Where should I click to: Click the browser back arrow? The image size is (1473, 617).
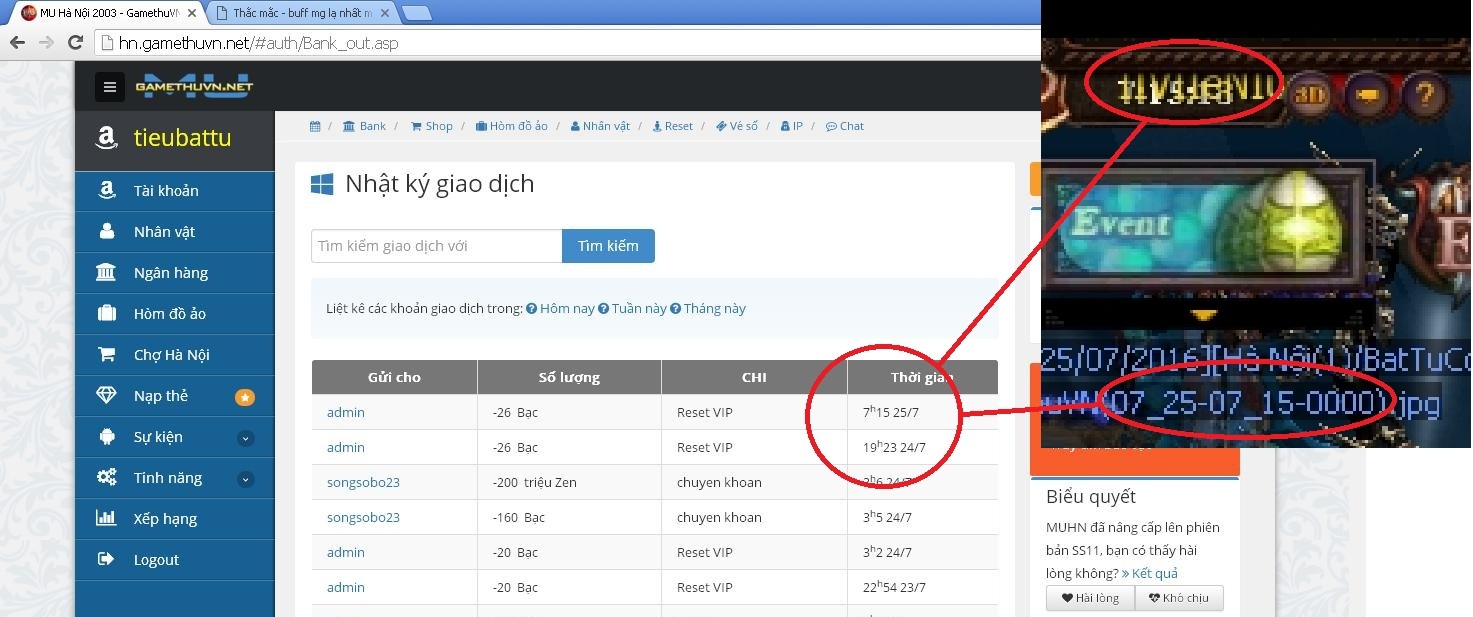pyautogui.click(x=17, y=43)
